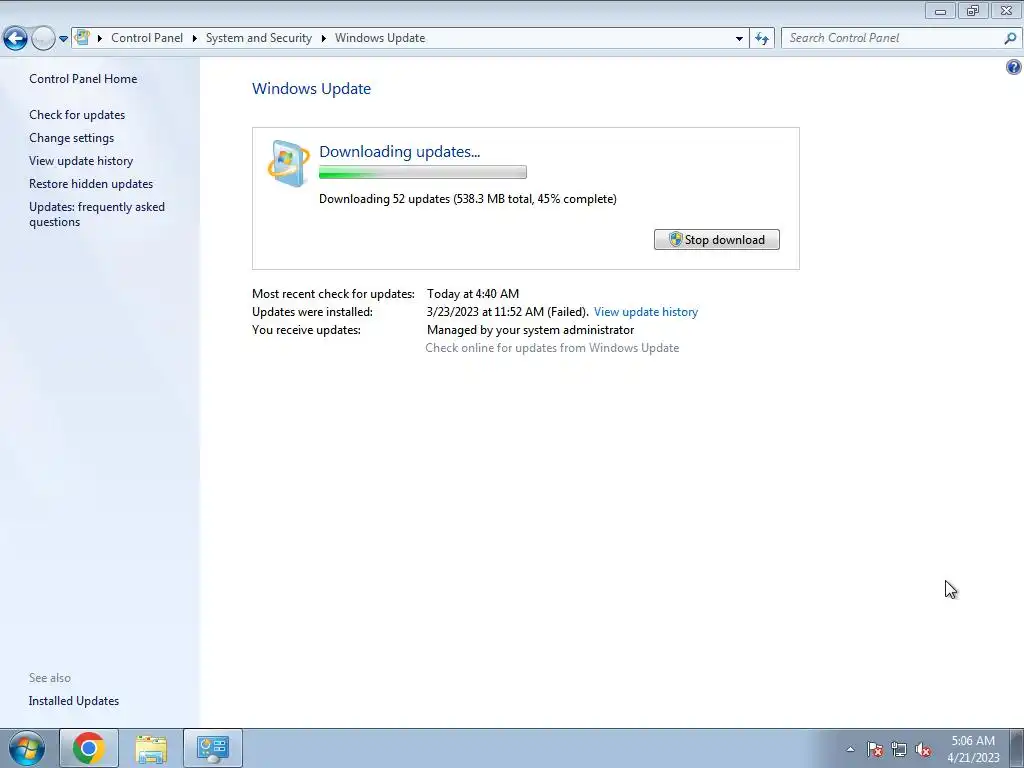Select Windows Update breadcrumb
The height and width of the screenshot is (768, 1024).
pos(380,38)
